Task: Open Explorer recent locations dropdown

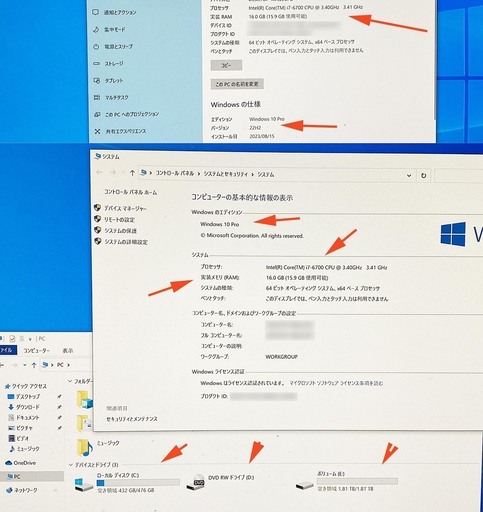Action: click(25, 365)
